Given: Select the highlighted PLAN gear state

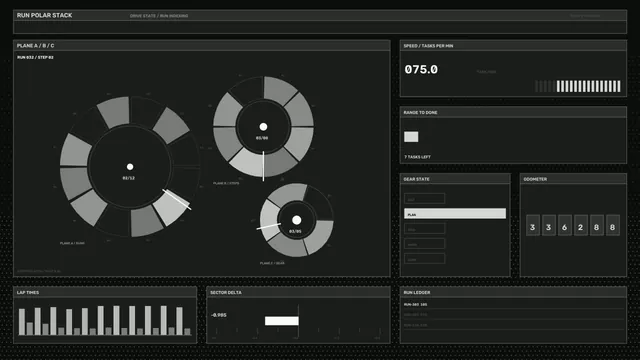Looking at the screenshot, I should click(455, 213).
